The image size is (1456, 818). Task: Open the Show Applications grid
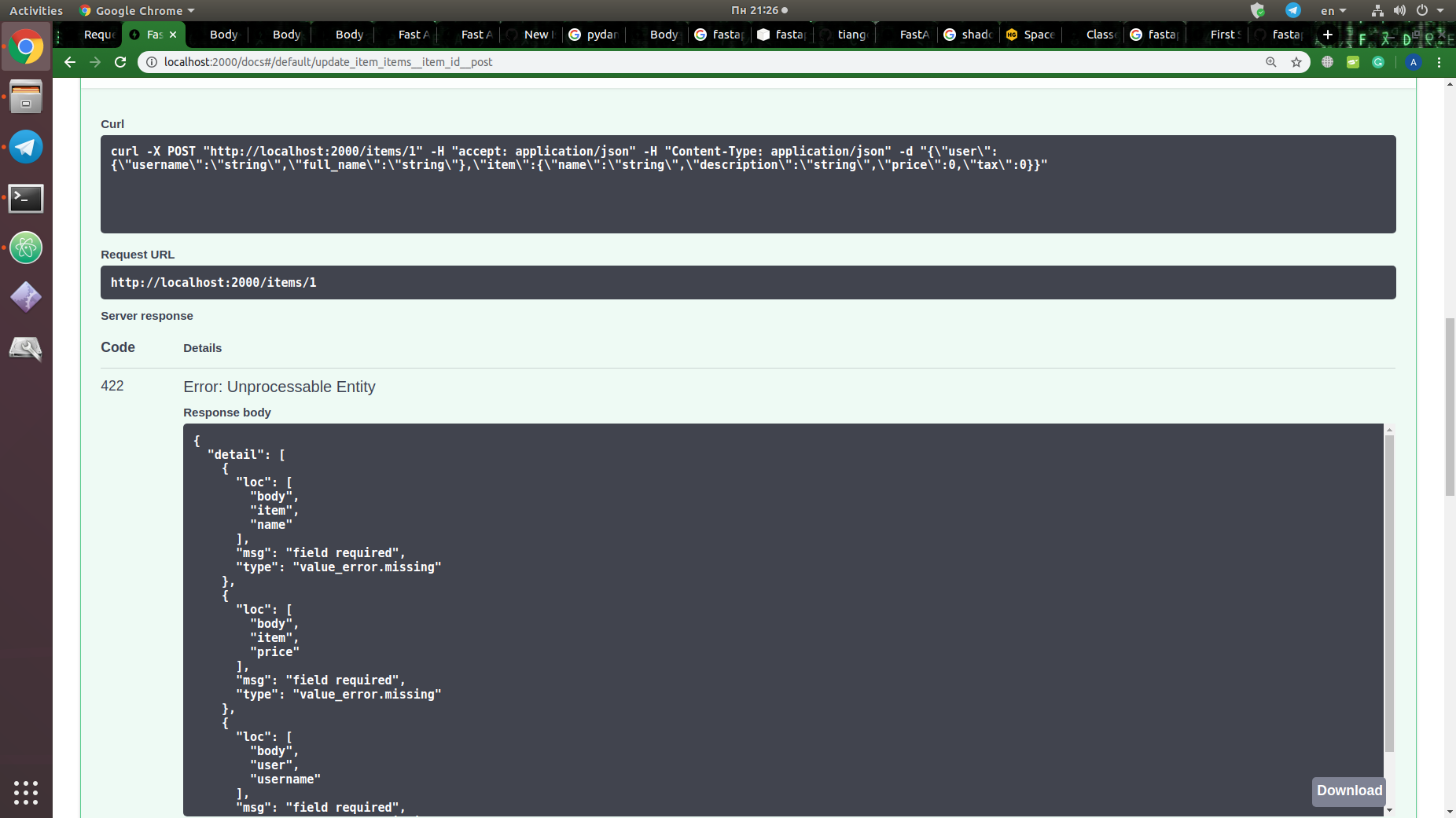click(26, 792)
